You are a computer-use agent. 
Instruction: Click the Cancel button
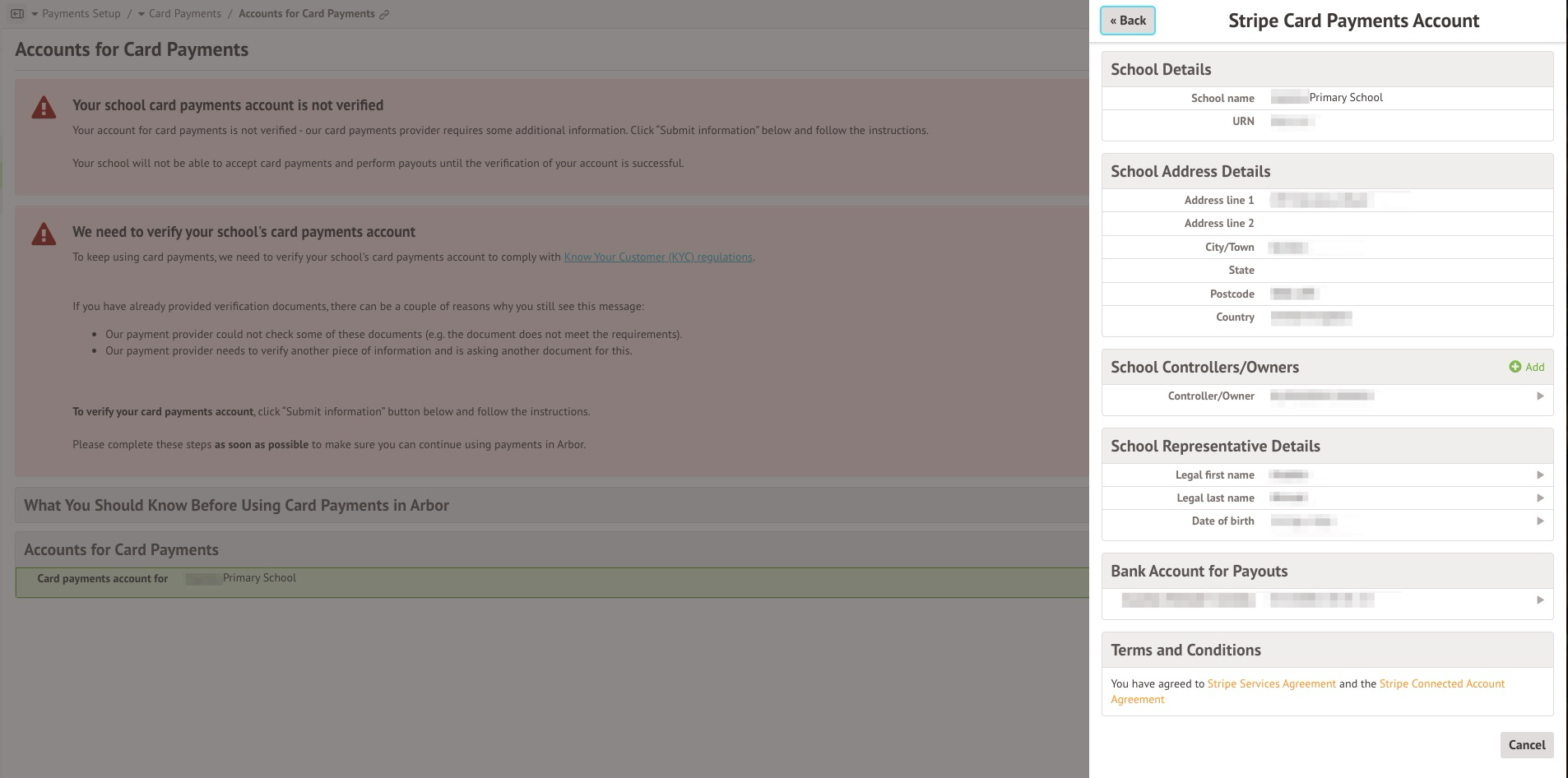(1526, 745)
